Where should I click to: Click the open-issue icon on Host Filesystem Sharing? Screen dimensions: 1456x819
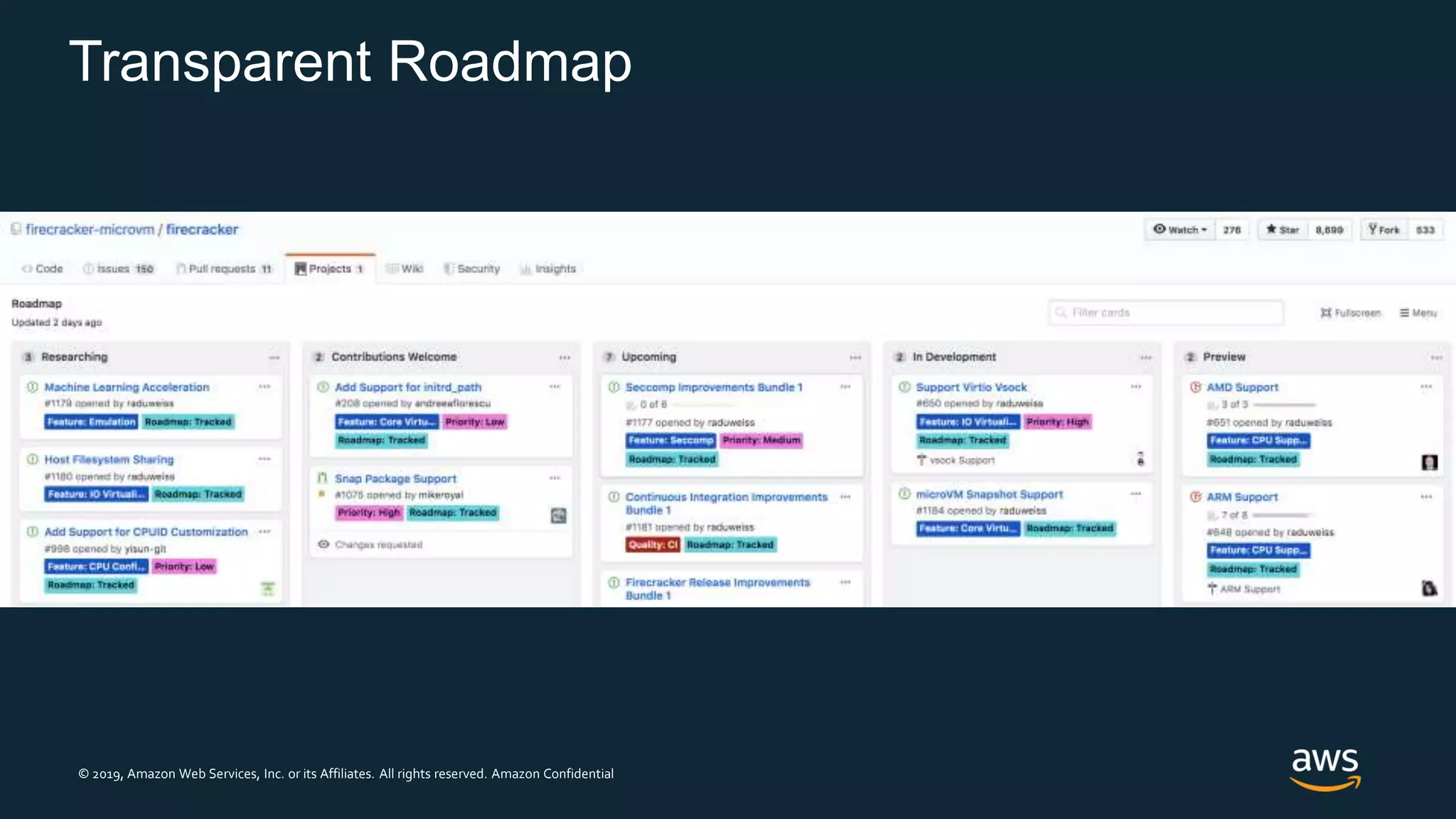(x=32, y=459)
